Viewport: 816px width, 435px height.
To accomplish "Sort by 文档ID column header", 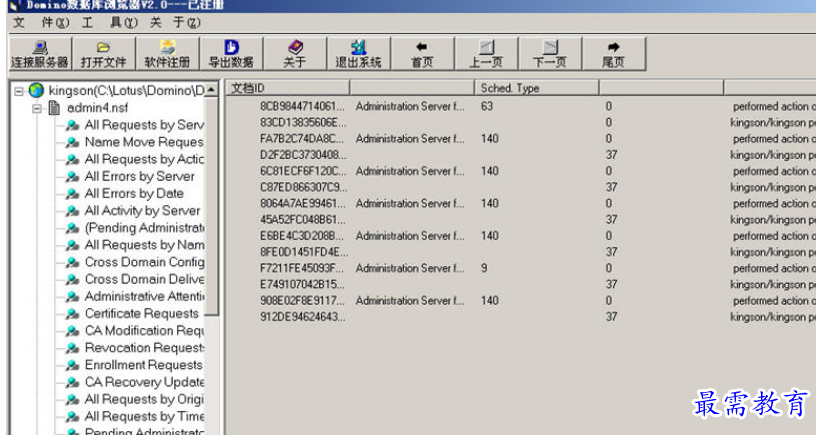I will click(288, 88).
